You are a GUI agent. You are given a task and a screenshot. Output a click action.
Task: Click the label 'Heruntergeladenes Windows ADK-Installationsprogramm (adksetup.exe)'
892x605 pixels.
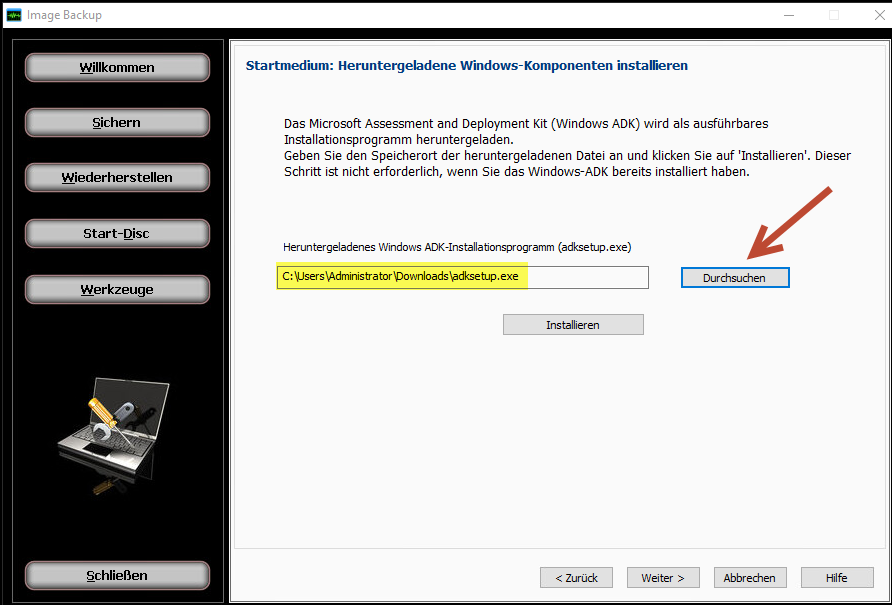(x=457, y=247)
